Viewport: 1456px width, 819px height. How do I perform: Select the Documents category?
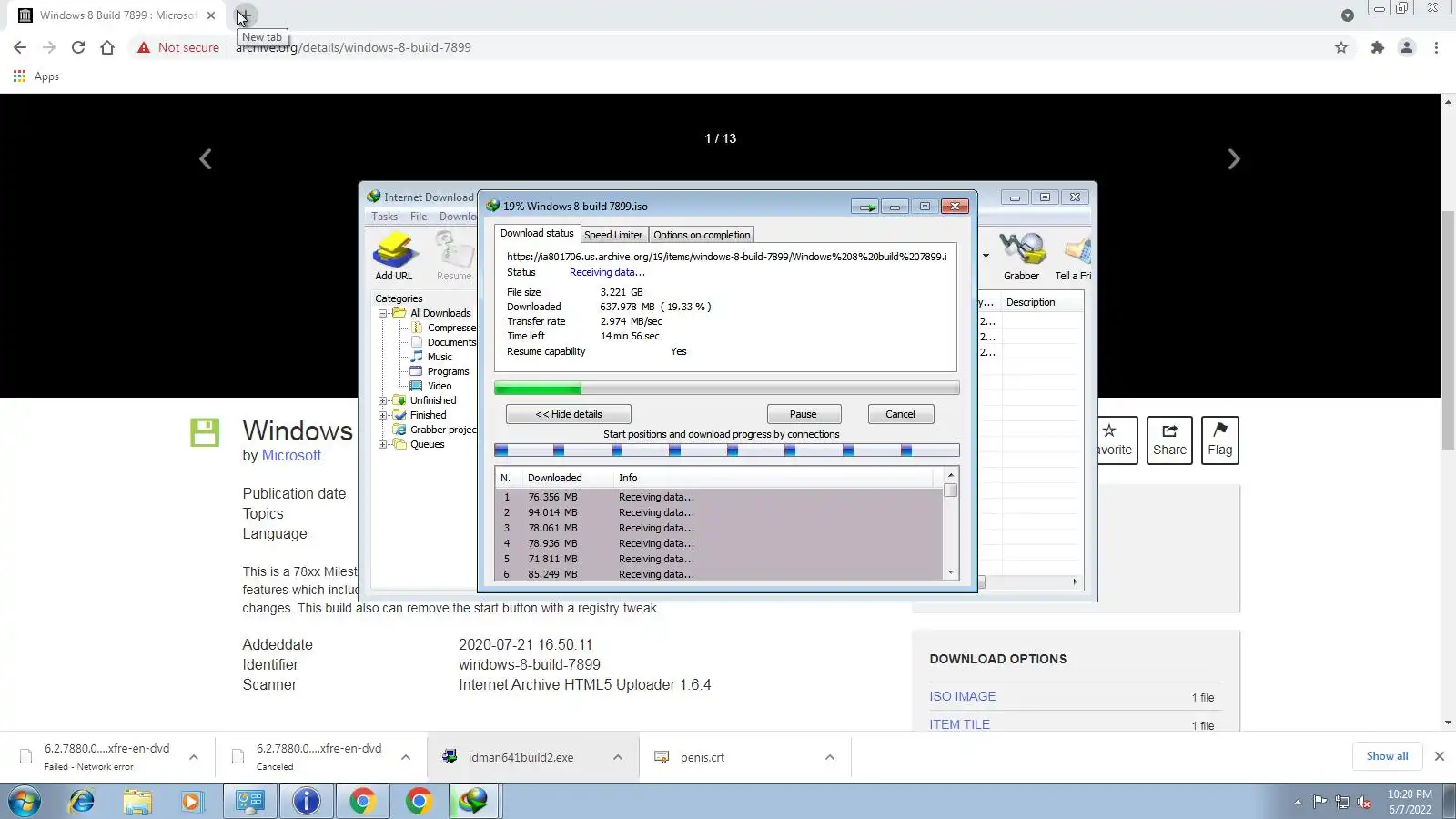[x=451, y=342]
